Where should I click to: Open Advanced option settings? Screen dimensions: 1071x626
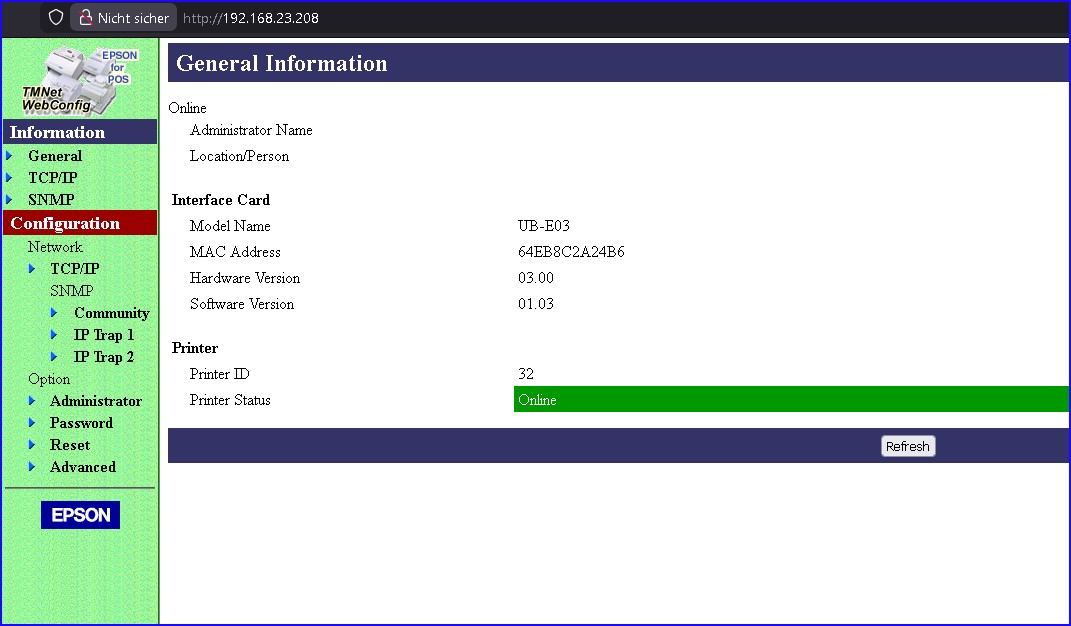(83, 467)
